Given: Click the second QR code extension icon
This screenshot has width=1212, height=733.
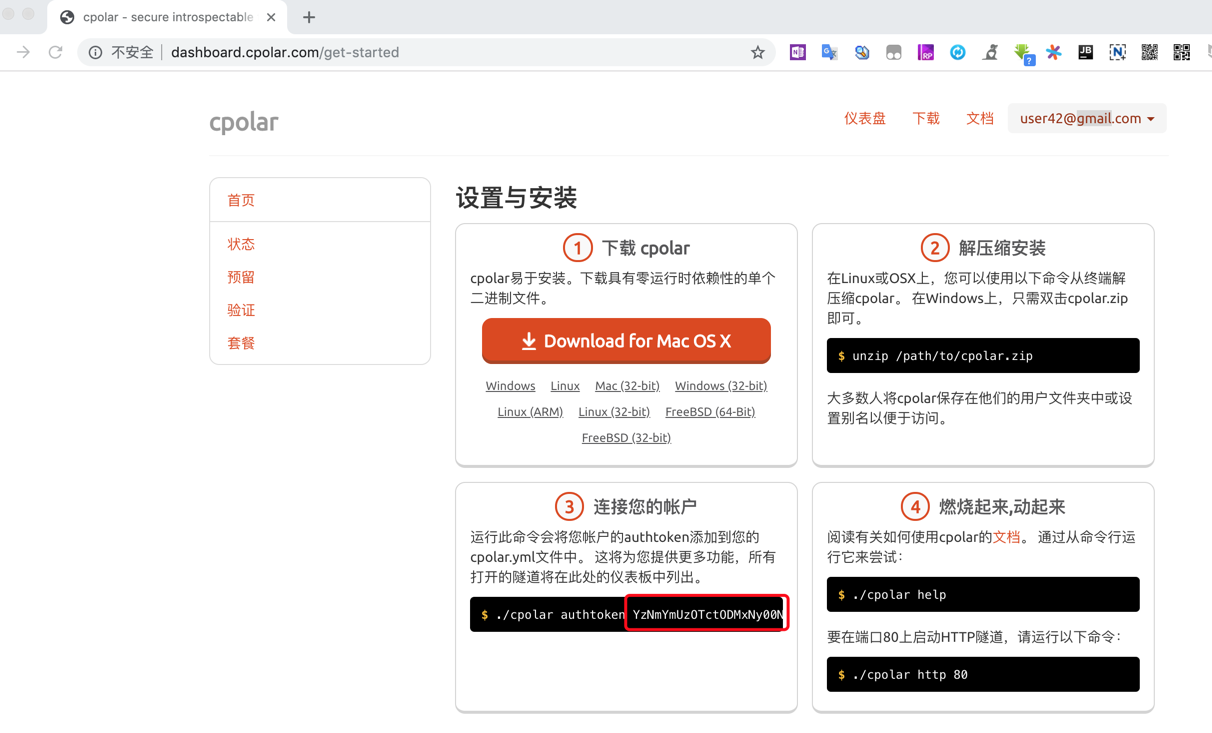Looking at the screenshot, I should (1182, 52).
